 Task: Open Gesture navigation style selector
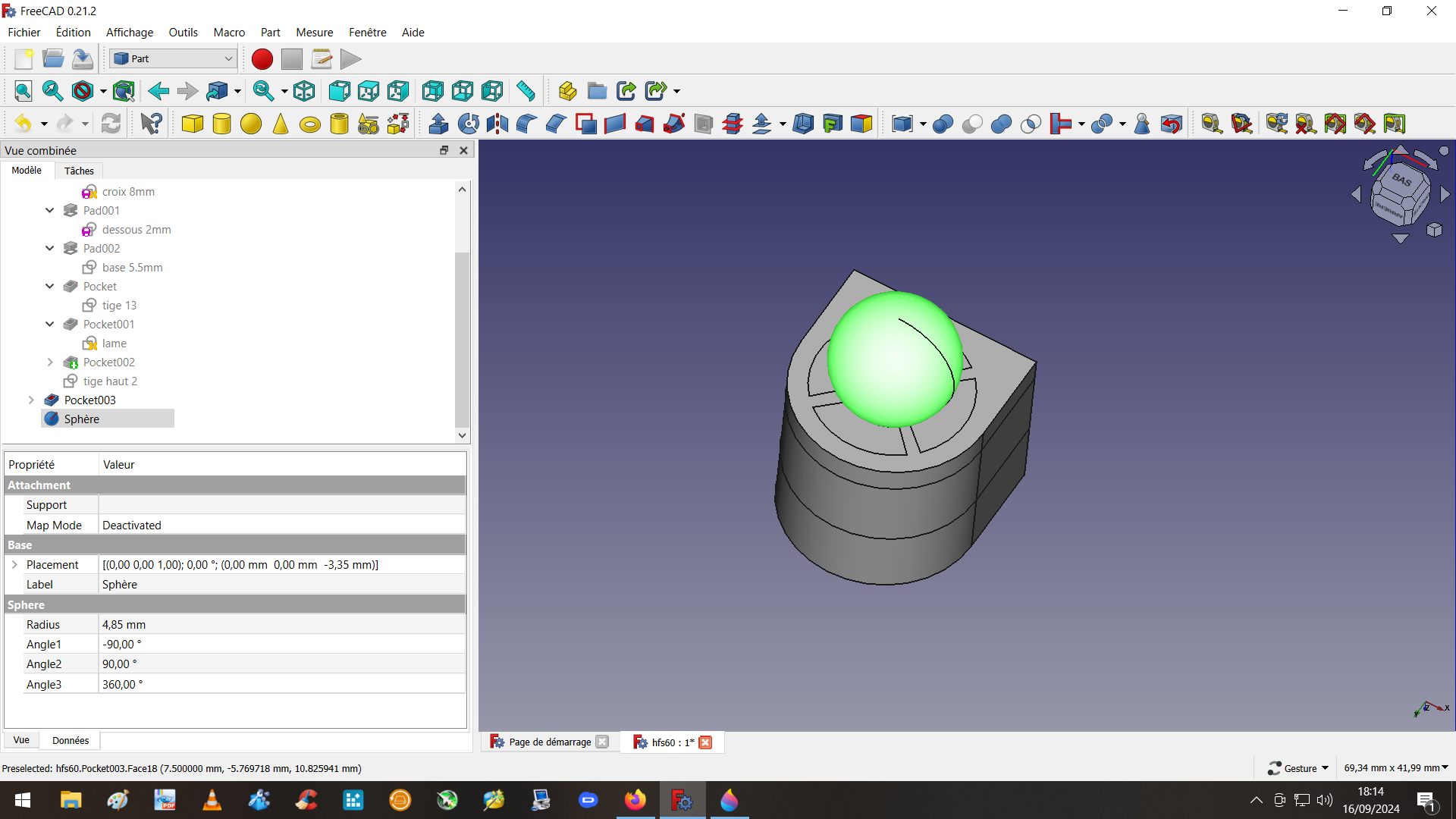coord(1298,768)
